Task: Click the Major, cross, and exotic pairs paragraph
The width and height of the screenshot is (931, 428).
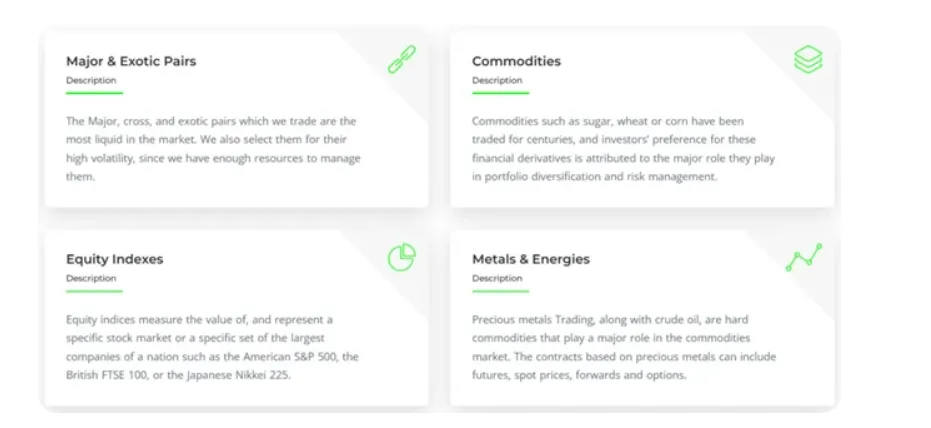Action: 212,148
